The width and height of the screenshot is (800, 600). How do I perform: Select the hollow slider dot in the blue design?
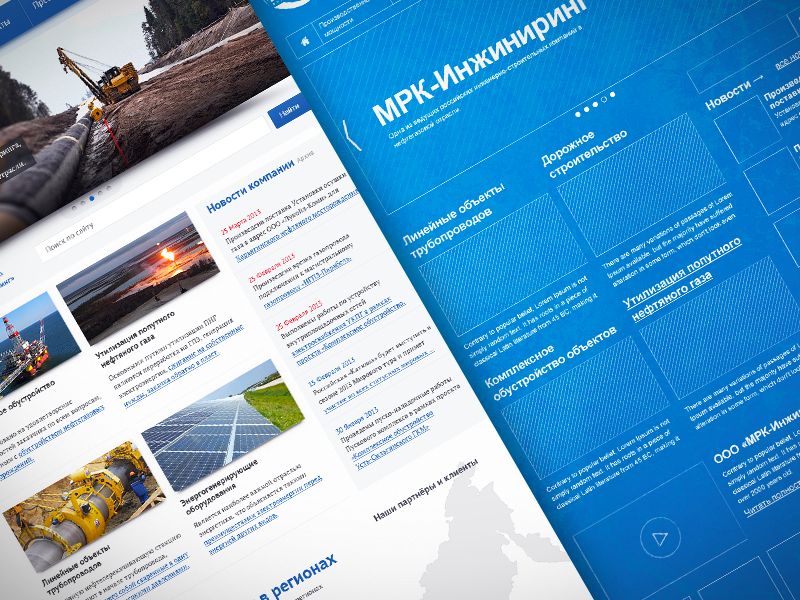[x=604, y=100]
